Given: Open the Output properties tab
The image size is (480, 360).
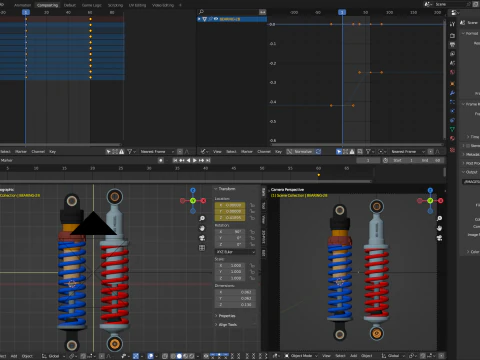Looking at the screenshot, I should point(452,44).
